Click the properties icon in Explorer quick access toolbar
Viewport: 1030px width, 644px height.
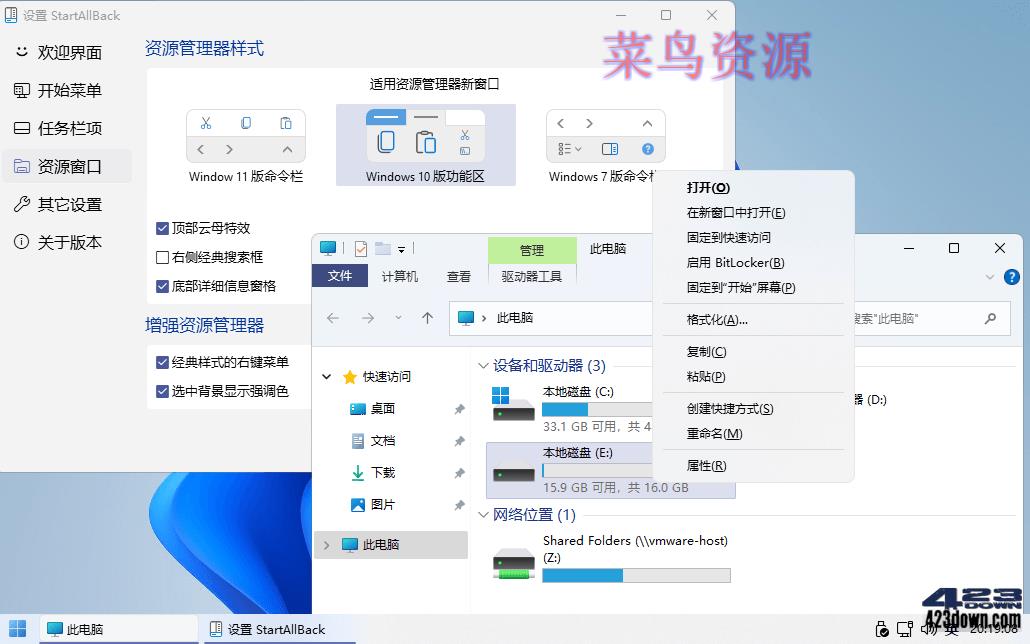359,248
